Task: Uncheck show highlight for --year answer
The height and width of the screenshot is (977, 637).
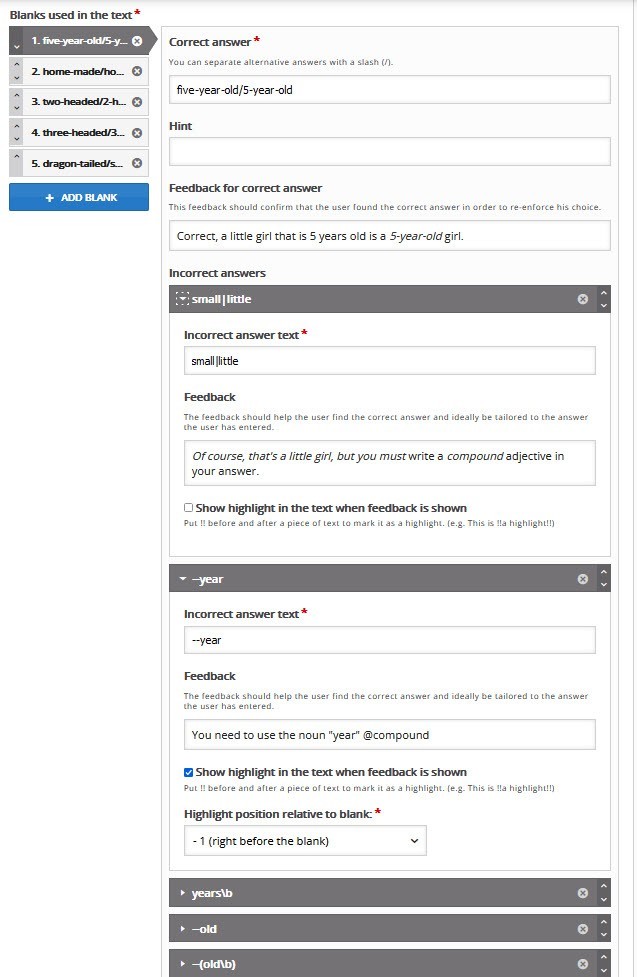Action: click(x=189, y=772)
